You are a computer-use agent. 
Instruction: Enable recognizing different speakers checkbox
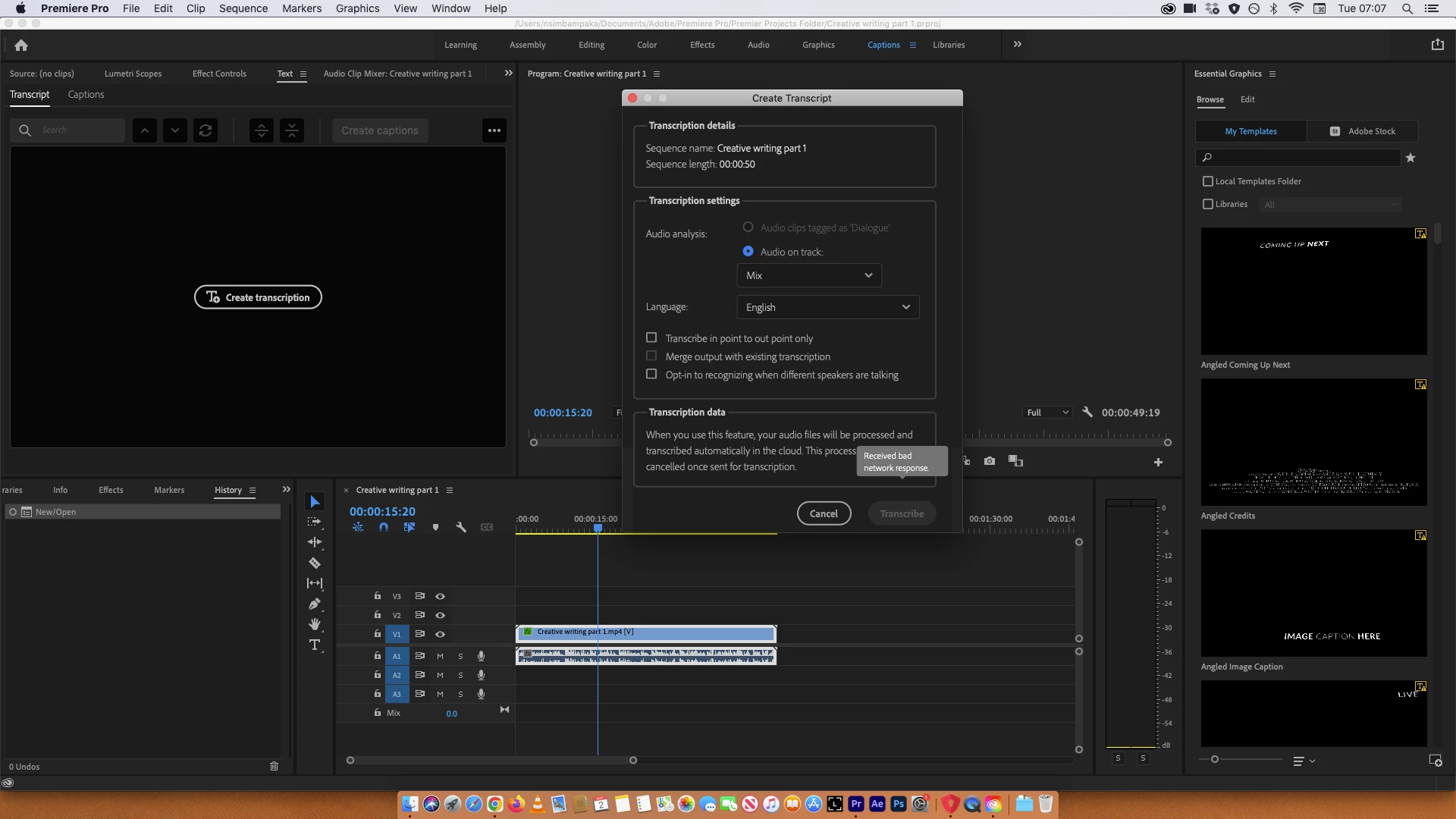(x=651, y=374)
